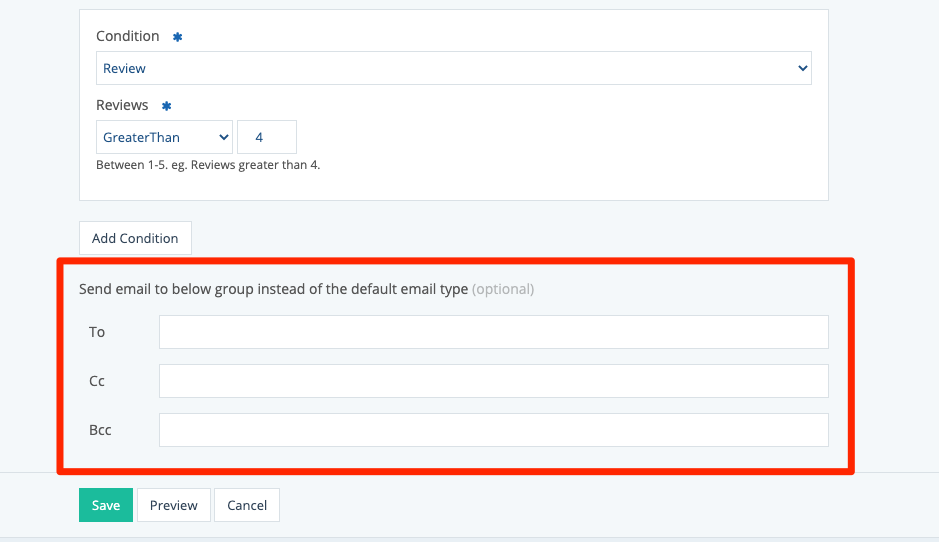Screen dimensions: 939x542
Task: Expand the GreaterThan operator dropdown
Action: [164, 137]
